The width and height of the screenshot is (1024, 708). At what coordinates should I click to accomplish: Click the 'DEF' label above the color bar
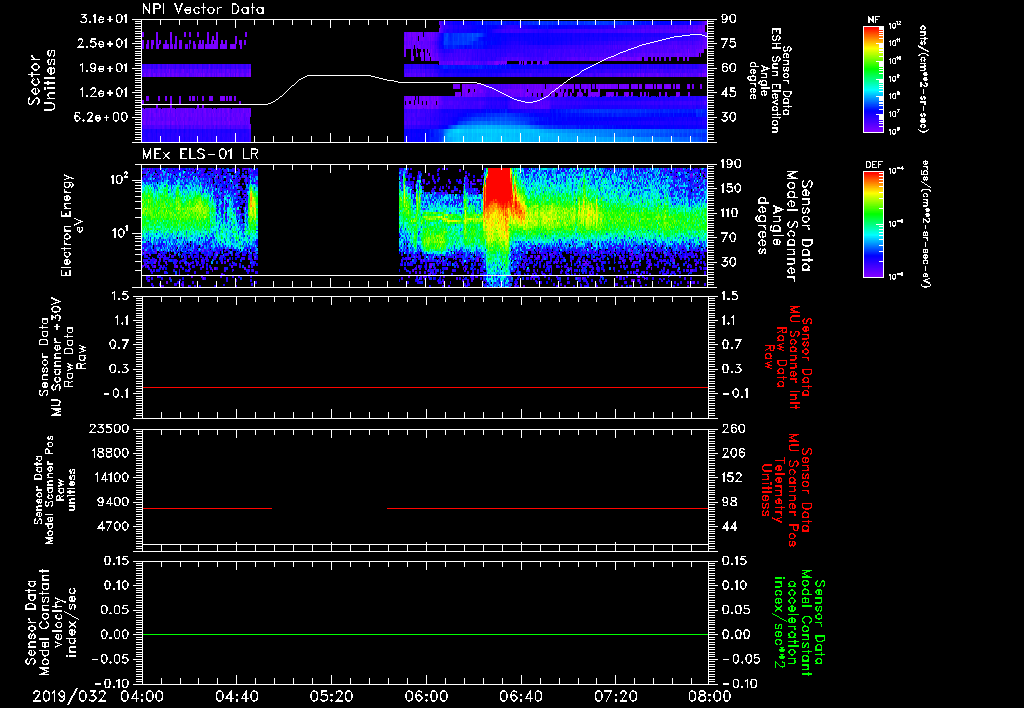pyautogui.click(x=873, y=165)
